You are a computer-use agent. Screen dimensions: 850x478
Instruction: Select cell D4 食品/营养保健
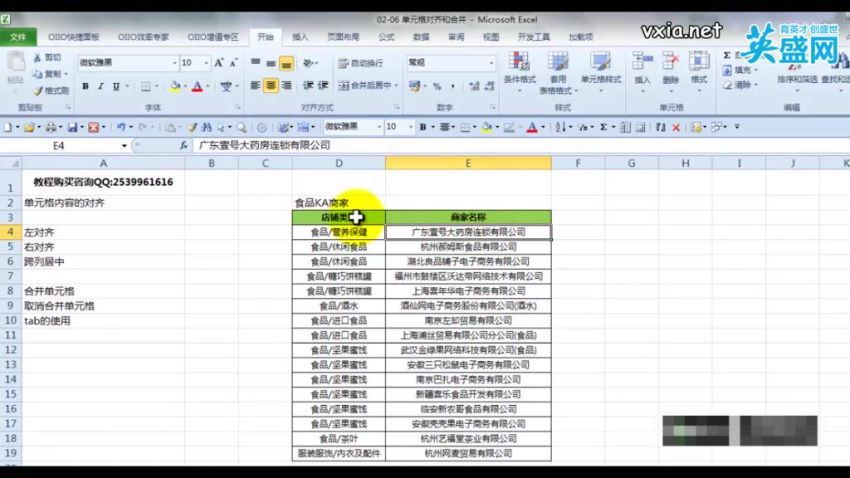point(339,232)
